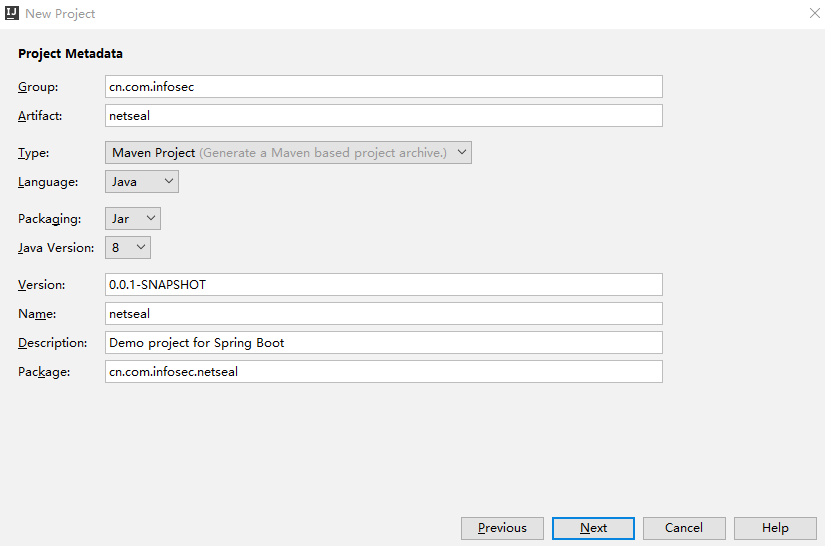Go back with the Previous button
825x546 pixels.
tap(502, 528)
